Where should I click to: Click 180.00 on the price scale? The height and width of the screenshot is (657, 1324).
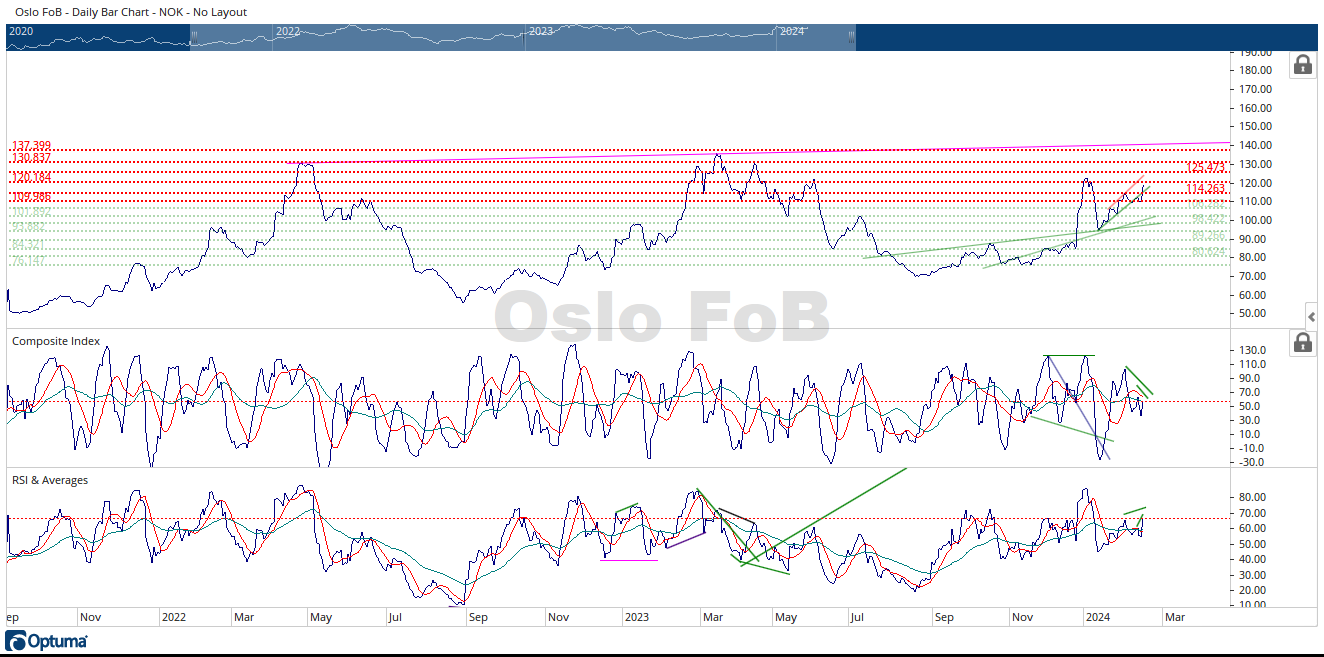(x=1255, y=70)
